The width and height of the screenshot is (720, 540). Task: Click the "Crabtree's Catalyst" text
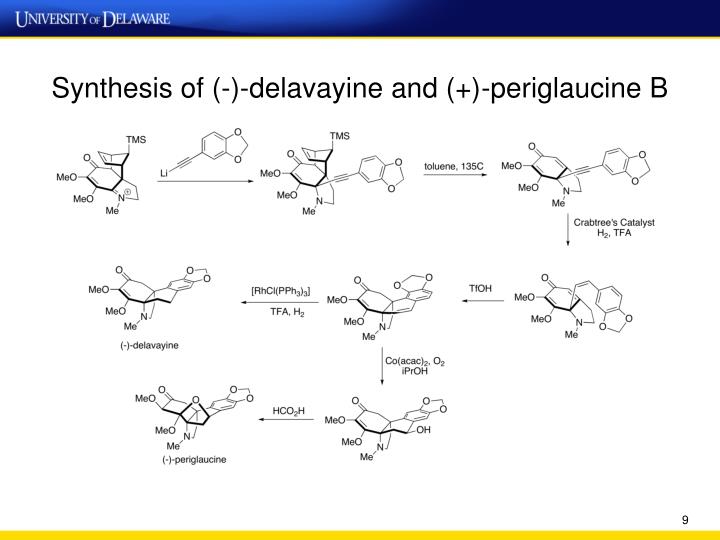tap(614, 222)
